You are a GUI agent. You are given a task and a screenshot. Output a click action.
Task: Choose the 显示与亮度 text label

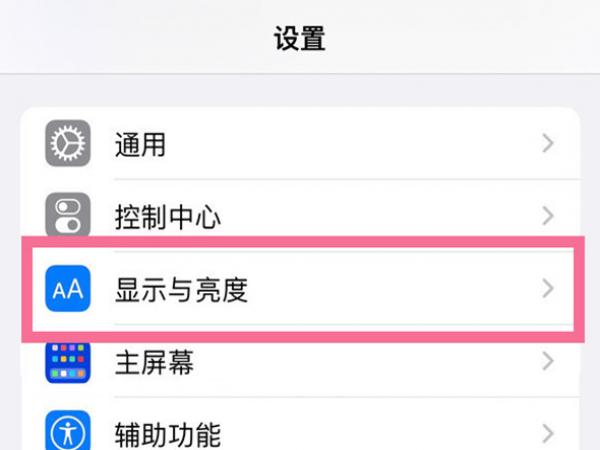182,291
